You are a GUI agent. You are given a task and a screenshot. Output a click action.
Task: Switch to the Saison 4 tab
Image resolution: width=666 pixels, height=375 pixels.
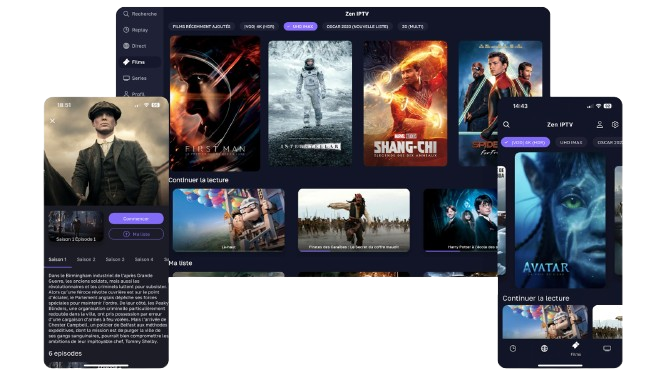click(x=144, y=259)
